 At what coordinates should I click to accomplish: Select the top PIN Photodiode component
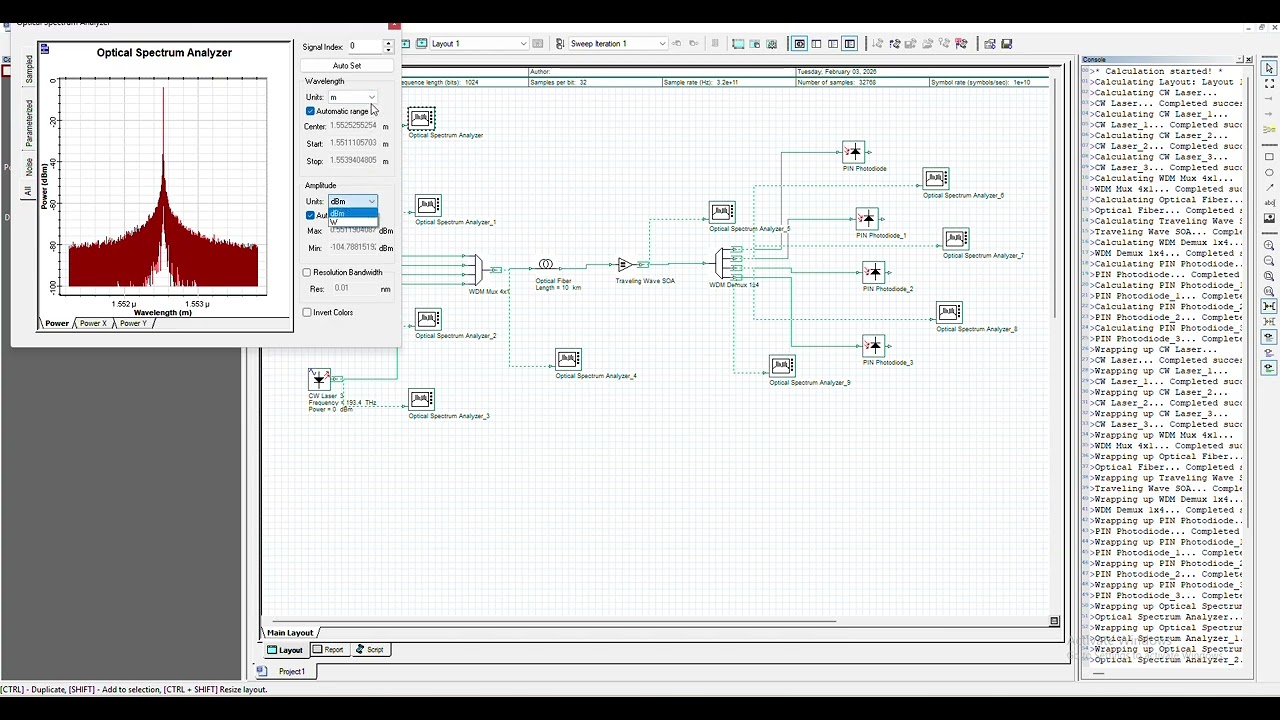tap(853, 152)
